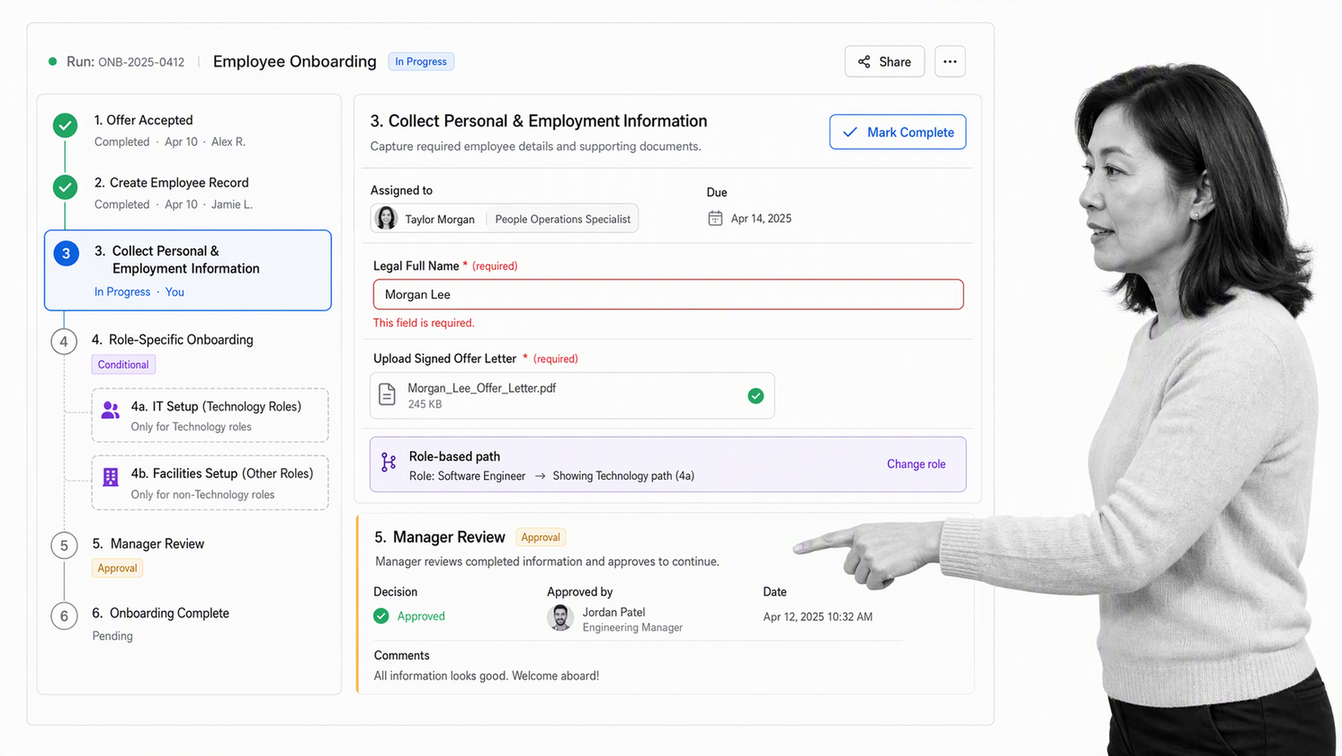This screenshot has height=756, width=1342.
Task: Click the Change role link
Action: (916, 464)
